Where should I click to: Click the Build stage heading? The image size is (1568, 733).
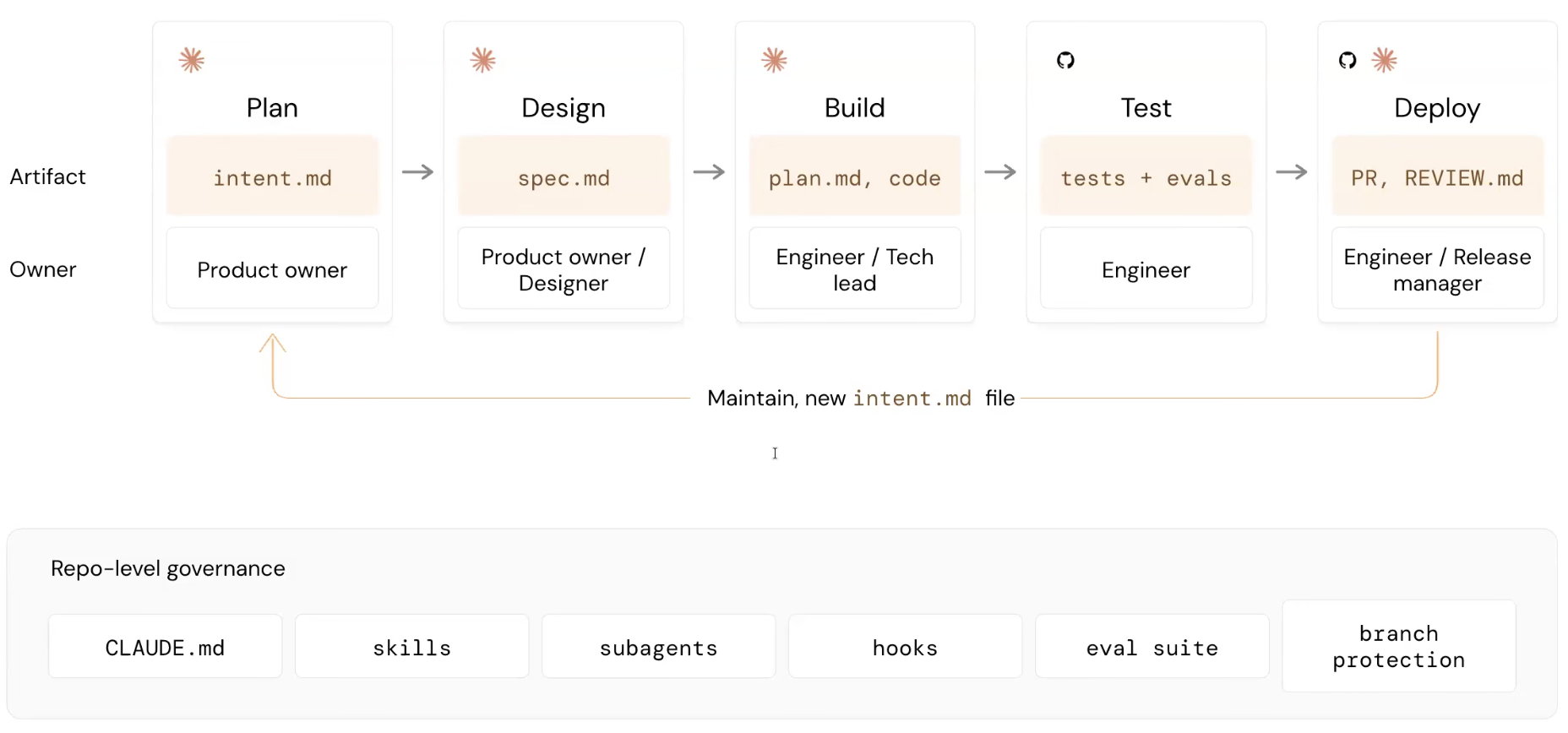click(855, 108)
